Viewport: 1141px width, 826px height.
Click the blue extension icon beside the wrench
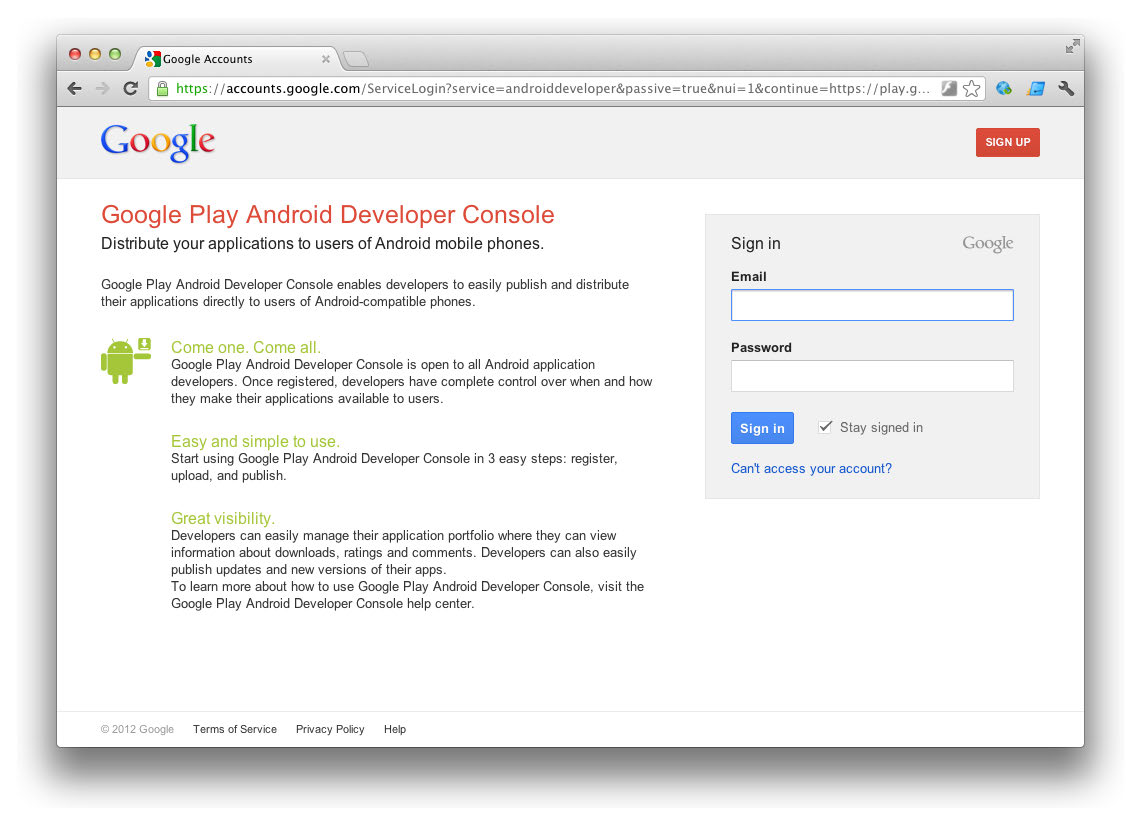1036,89
